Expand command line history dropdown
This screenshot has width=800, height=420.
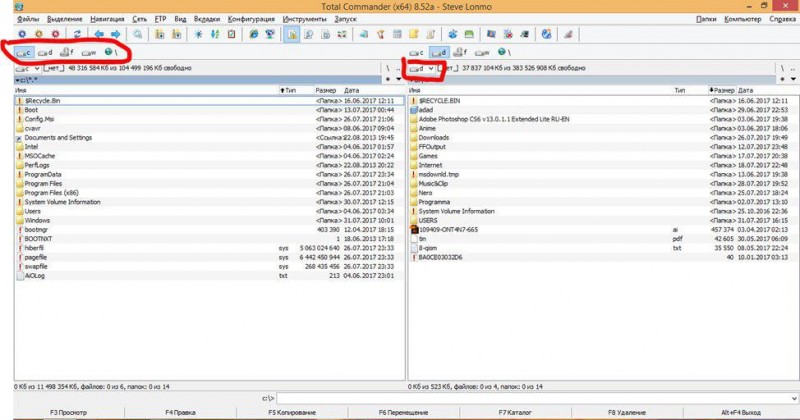794,399
